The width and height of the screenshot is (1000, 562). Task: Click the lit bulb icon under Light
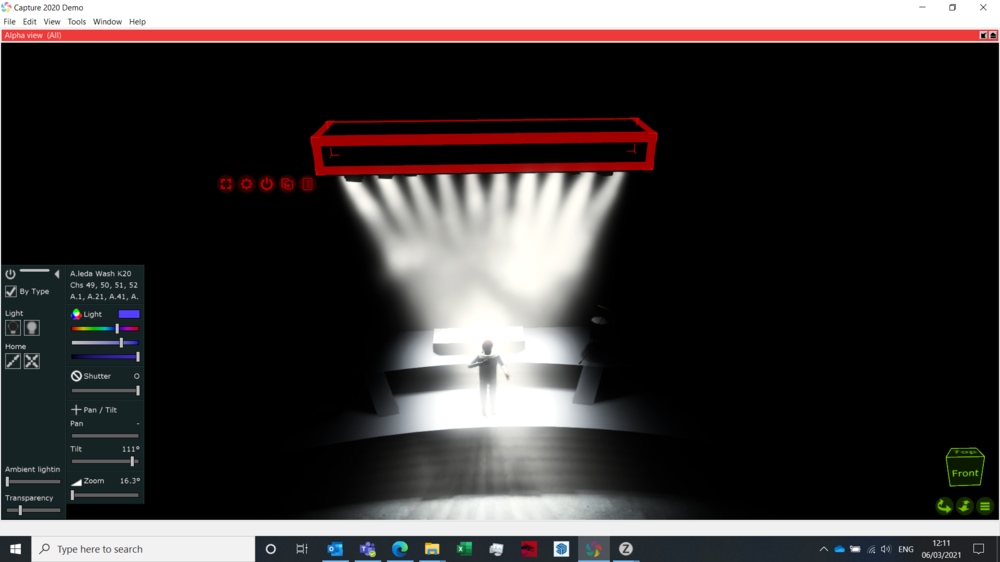[32, 328]
